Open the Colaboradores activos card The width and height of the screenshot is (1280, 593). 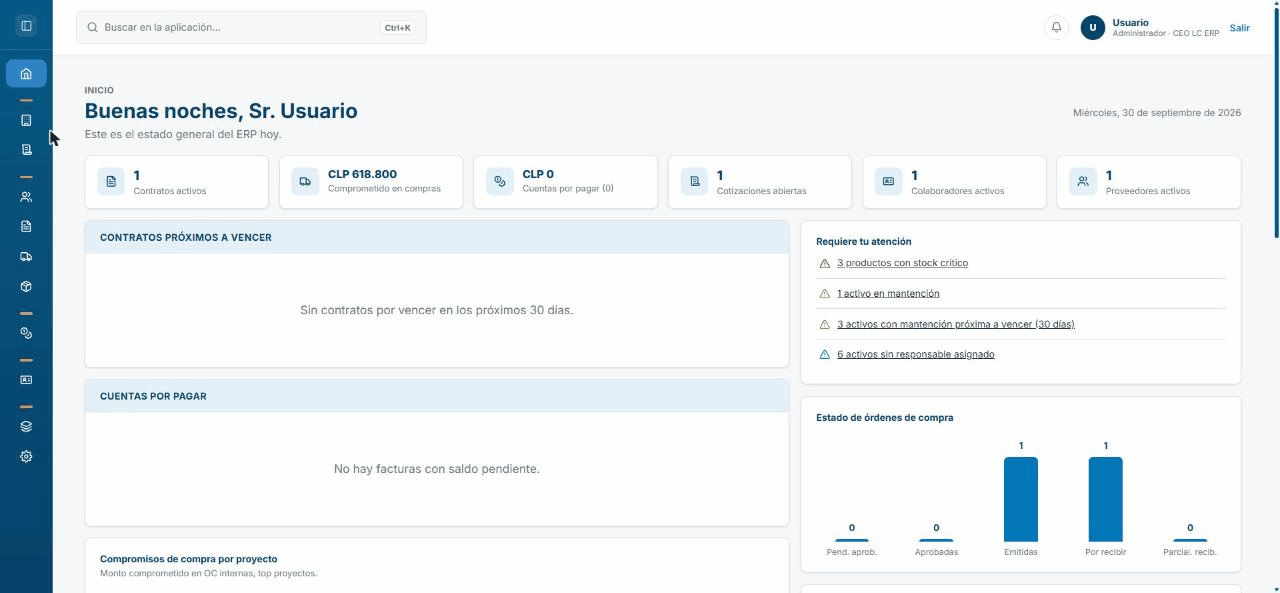click(954, 182)
